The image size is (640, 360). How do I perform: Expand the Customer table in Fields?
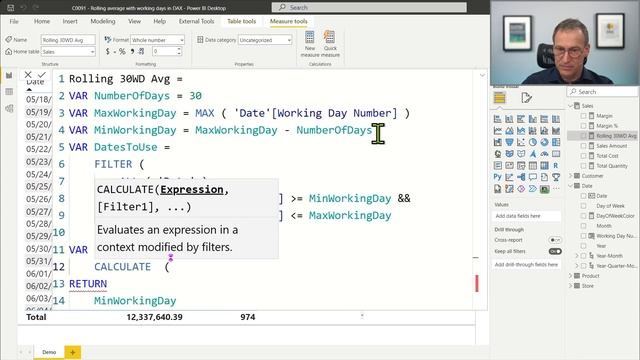pyautogui.click(x=571, y=176)
